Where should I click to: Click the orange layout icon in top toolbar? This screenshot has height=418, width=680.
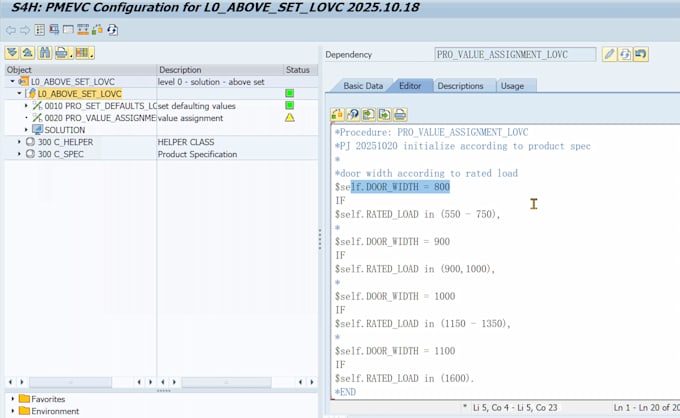click(83, 30)
